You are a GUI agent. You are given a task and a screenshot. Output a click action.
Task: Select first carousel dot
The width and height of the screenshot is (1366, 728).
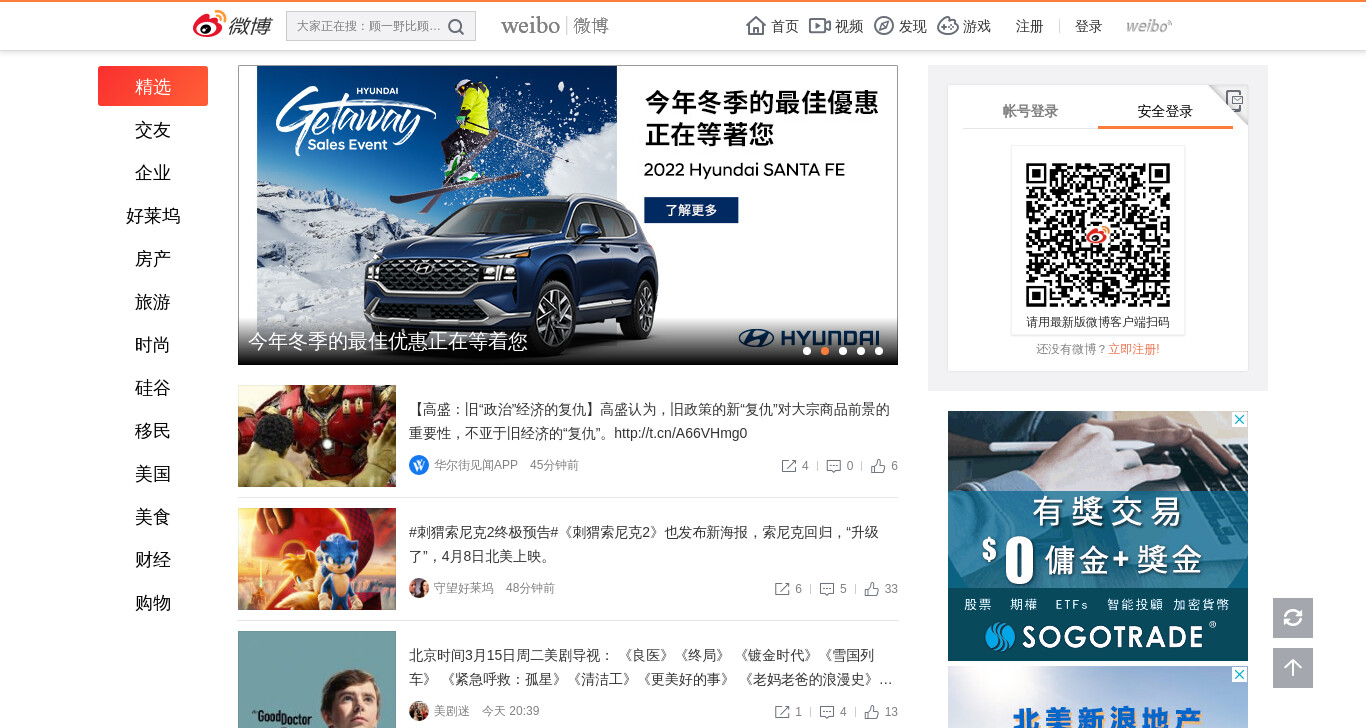pos(807,351)
